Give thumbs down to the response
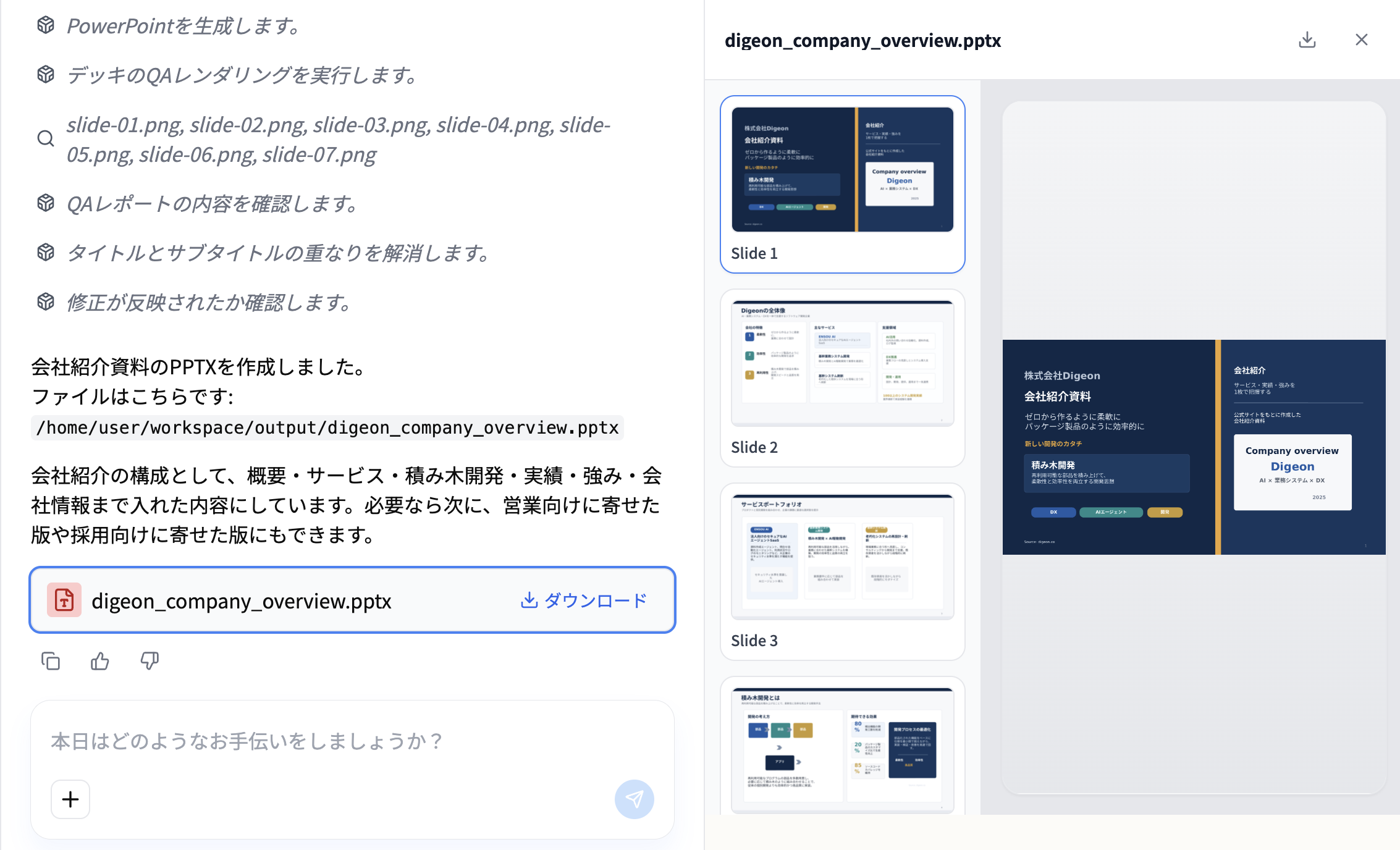 point(150,661)
